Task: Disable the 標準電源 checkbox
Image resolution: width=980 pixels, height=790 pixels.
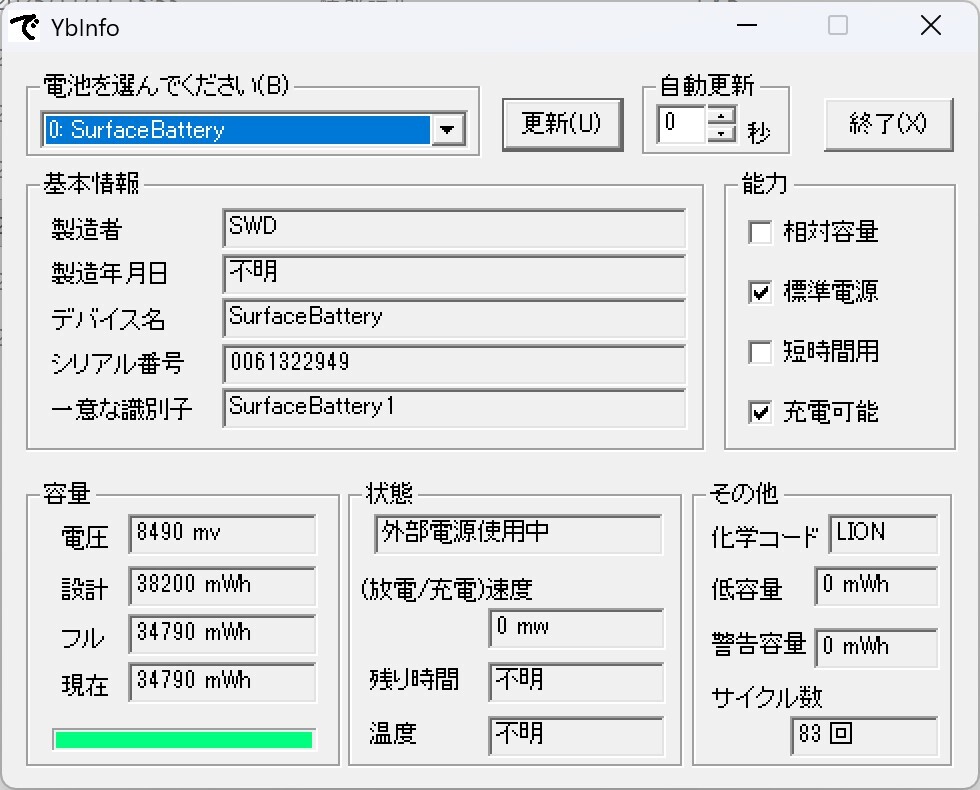Action: 759,292
